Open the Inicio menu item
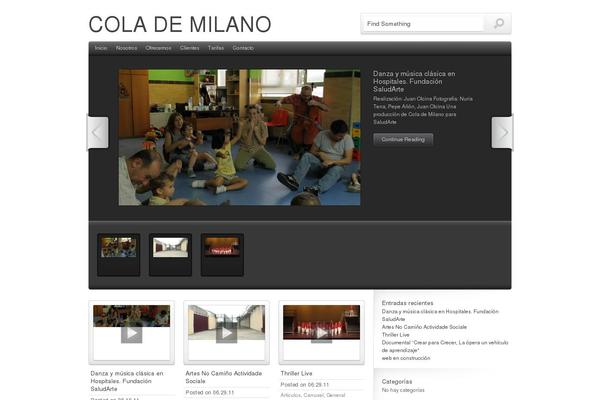The height and width of the screenshot is (400, 600). [101, 48]
